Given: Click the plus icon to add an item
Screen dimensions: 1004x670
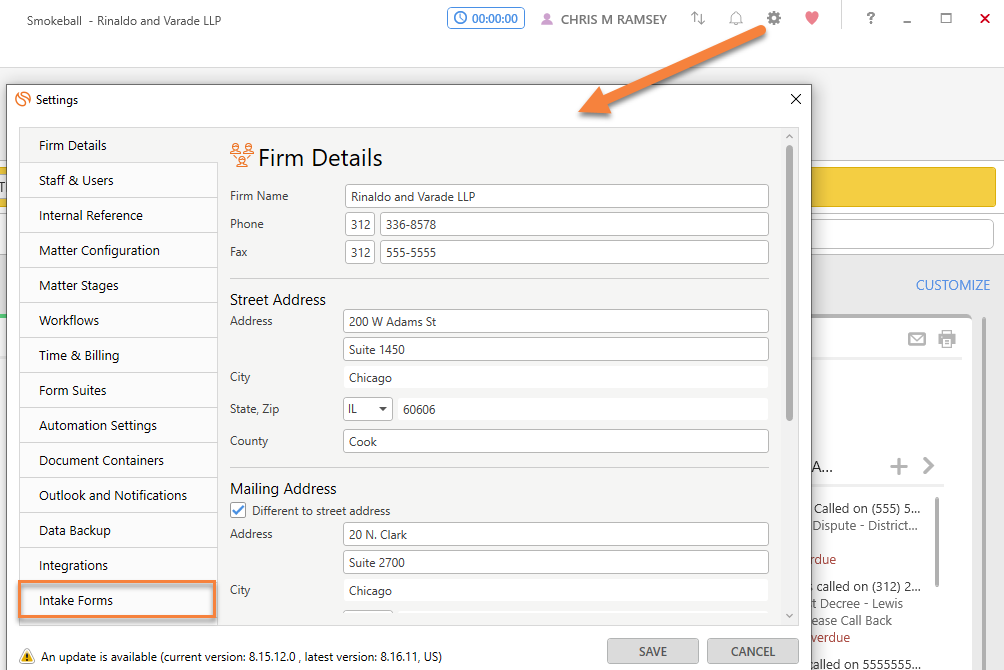Looking at the screenshot, I should click(x=898, y=466).
